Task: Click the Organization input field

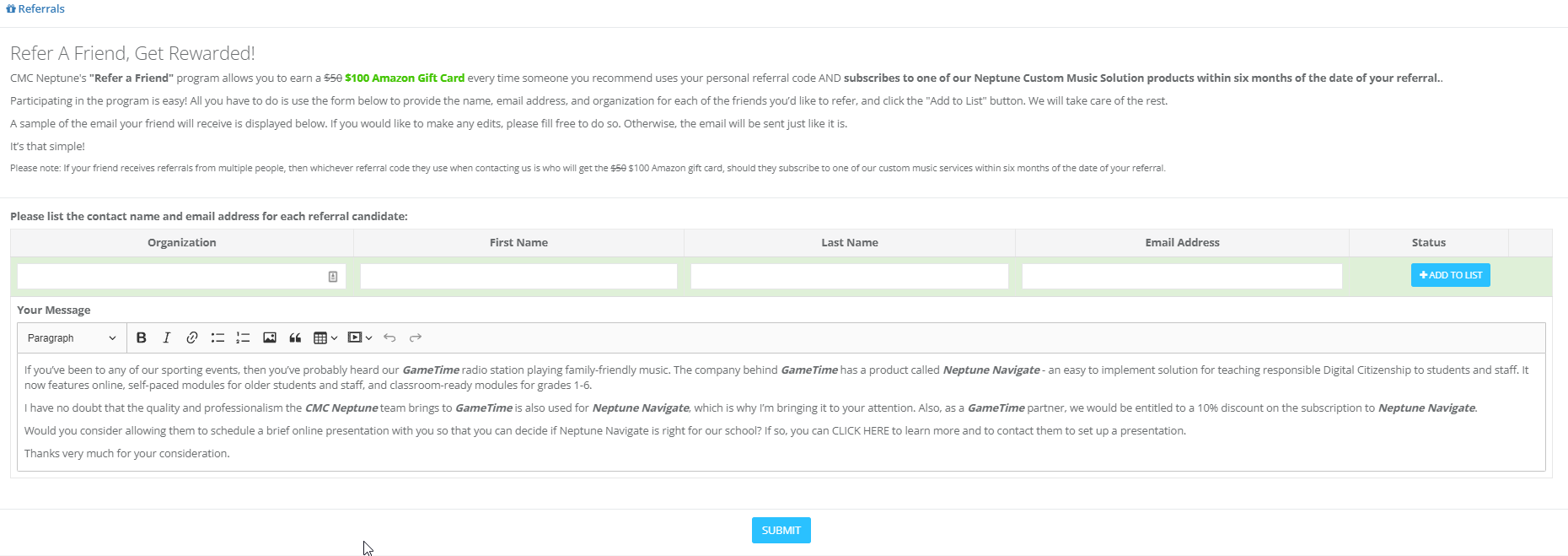Action: [x=169, y=276]
